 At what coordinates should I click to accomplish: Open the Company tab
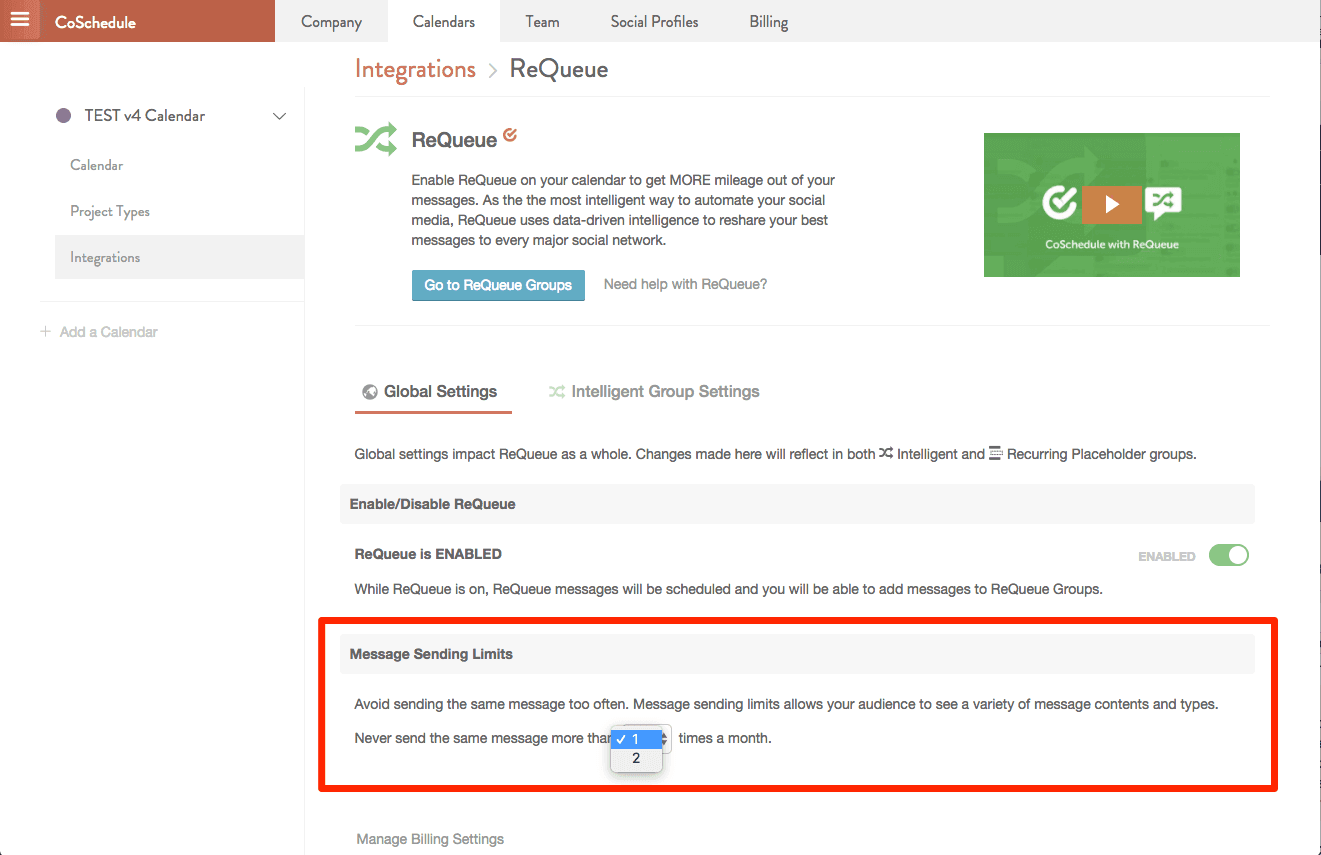pyautogui.click(x=331, y=21)
